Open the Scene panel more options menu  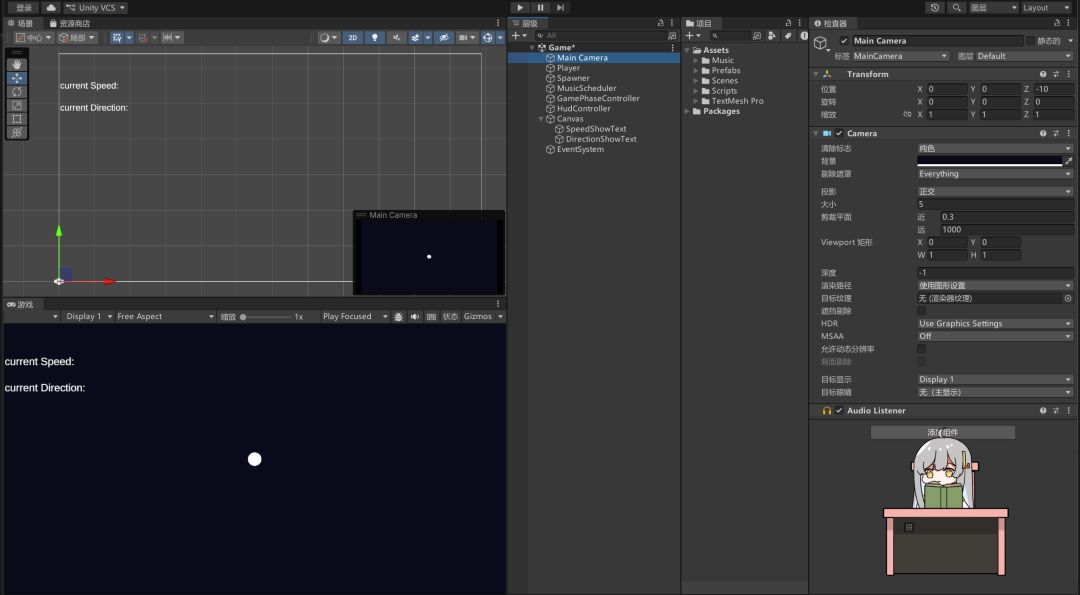pos(498,23)
